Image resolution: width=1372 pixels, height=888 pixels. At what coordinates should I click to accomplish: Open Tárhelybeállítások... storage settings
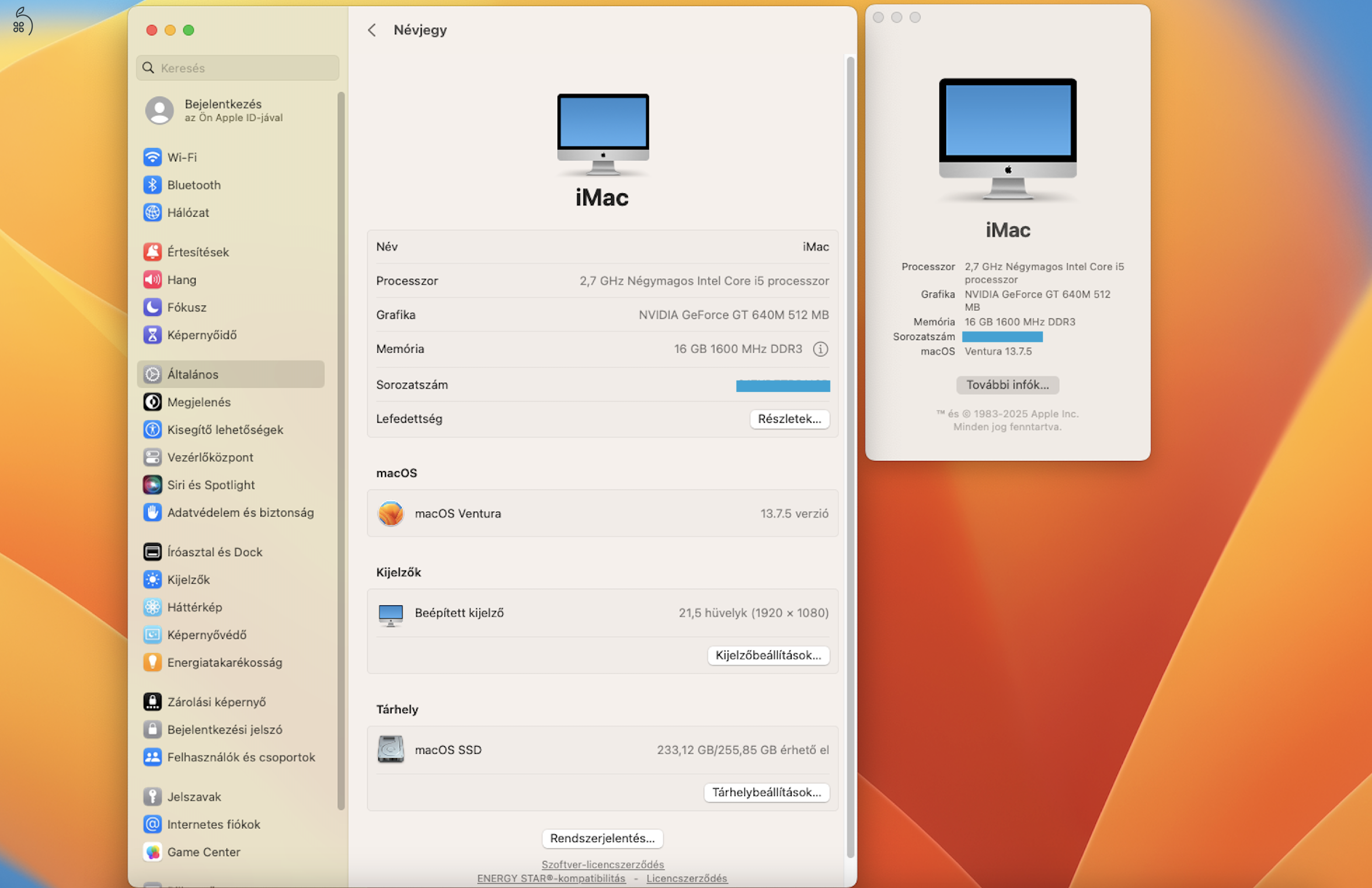[766, 792]
